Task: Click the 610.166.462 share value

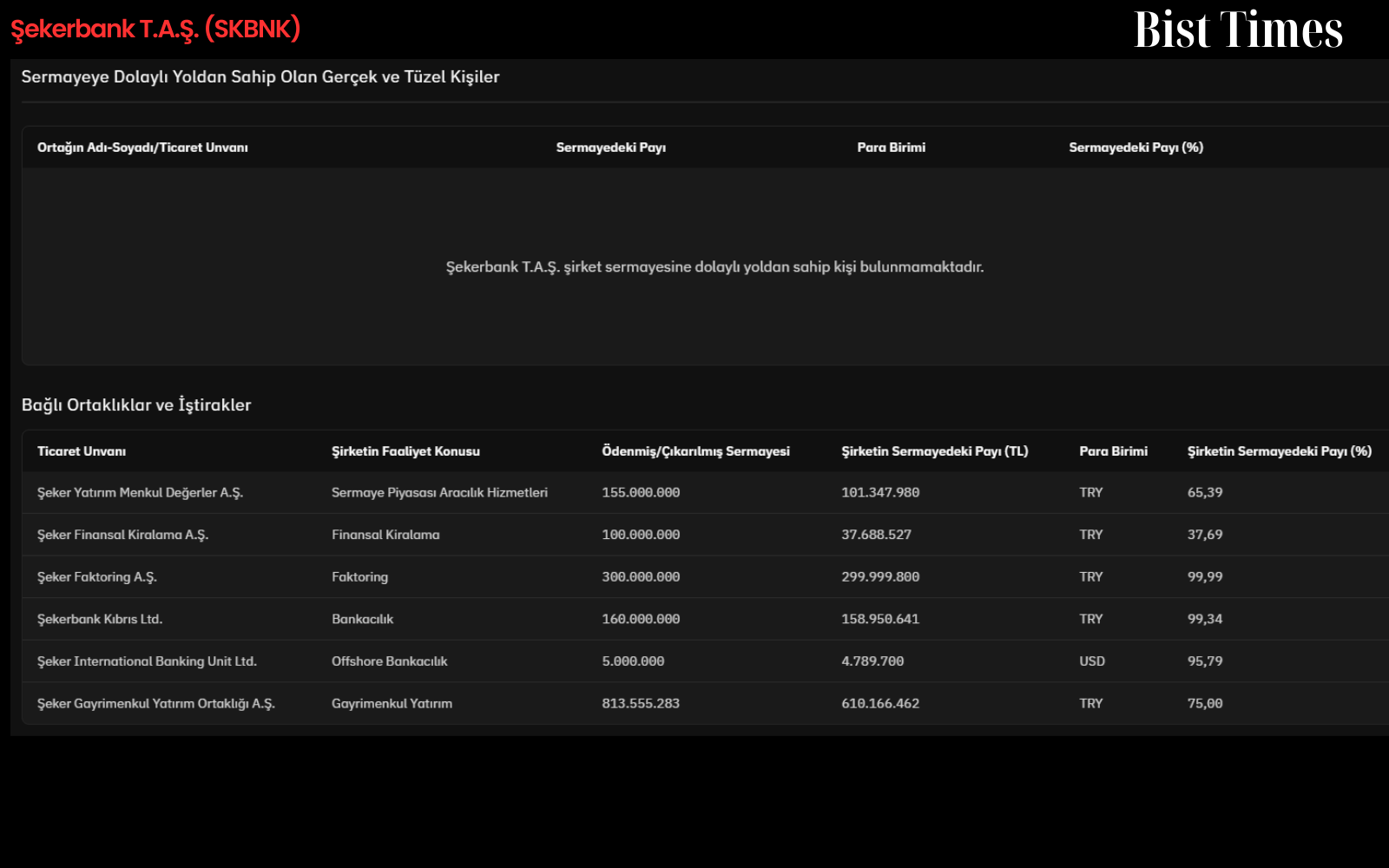Action: point(880,704)
